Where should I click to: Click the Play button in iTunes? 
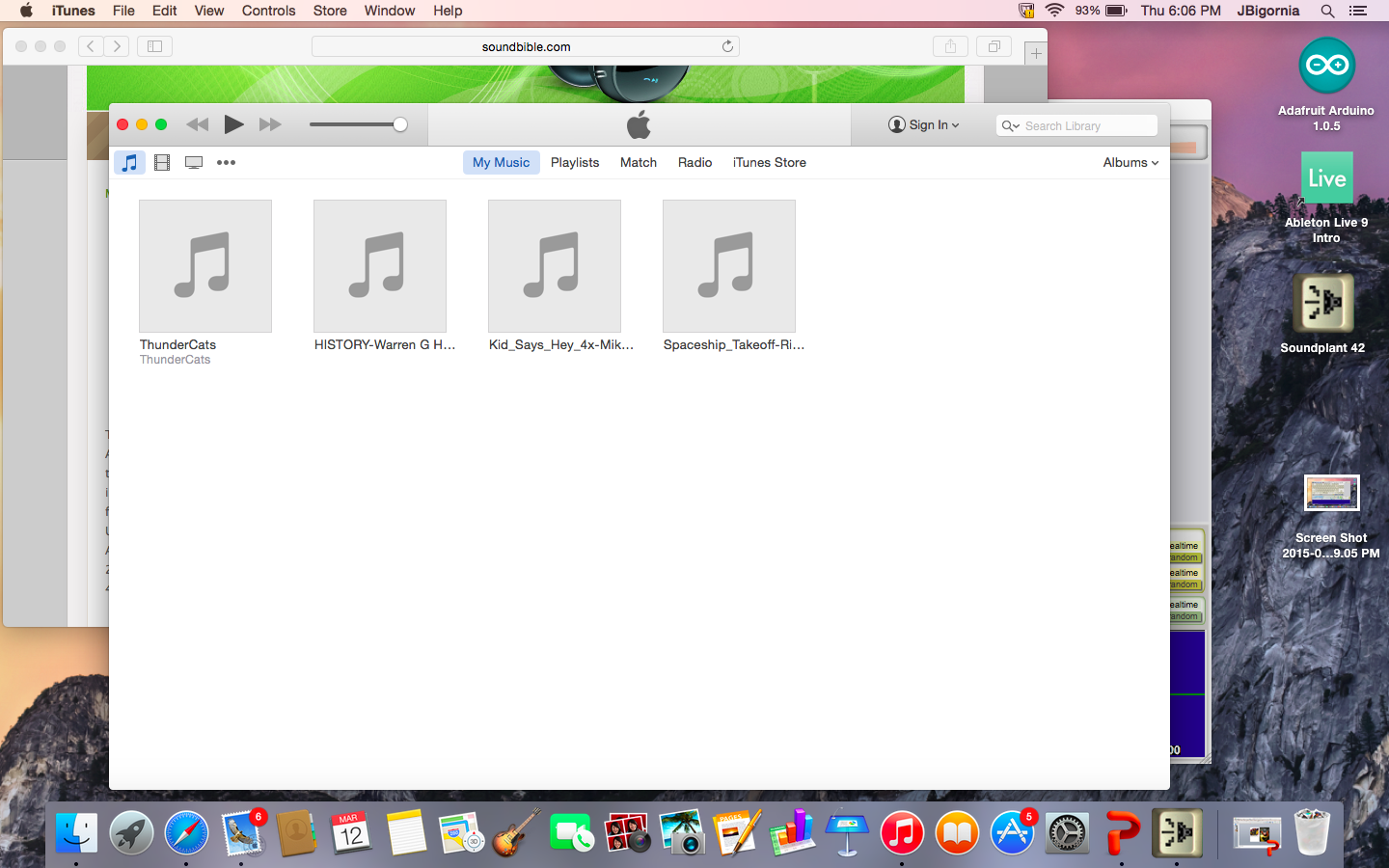[233, 124]
